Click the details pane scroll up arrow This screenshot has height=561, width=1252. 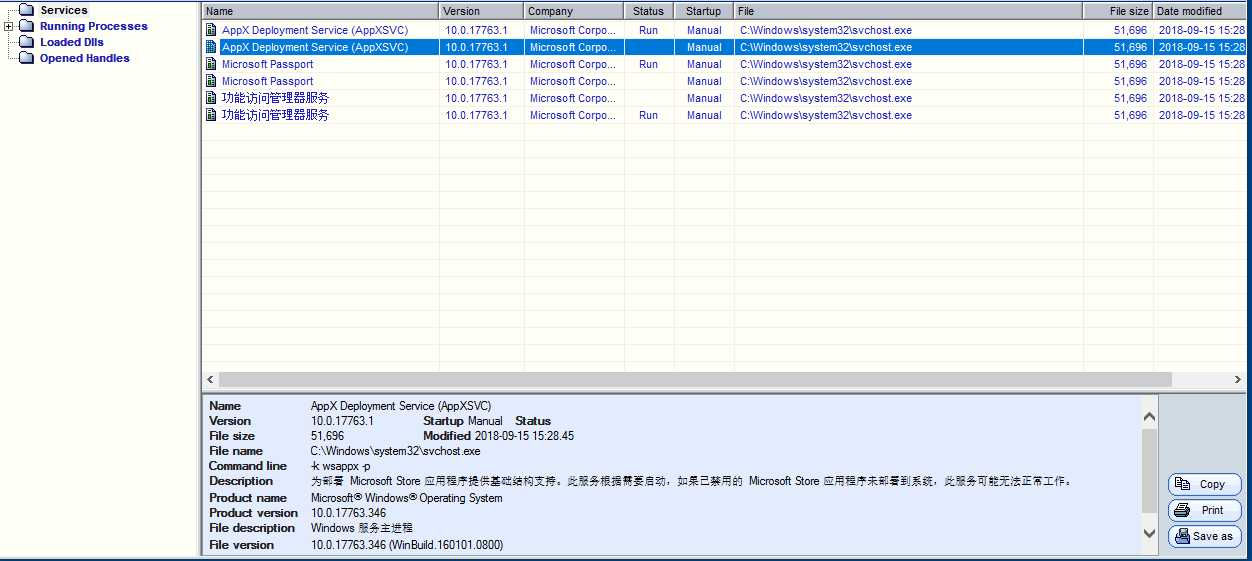tap(1149, 416)
